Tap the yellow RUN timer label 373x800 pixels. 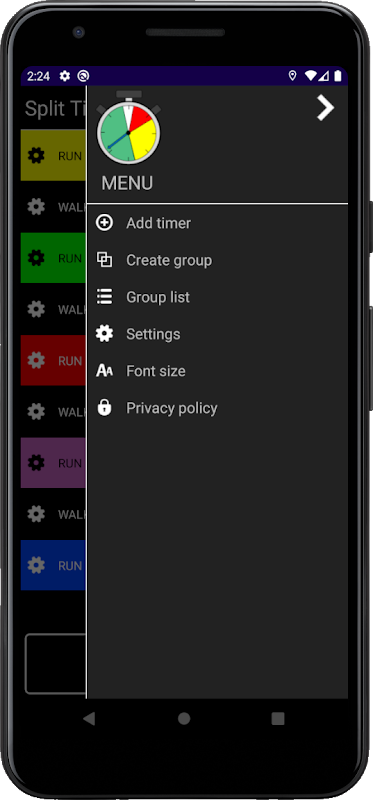pyautogui.click(x=70, y=156)
